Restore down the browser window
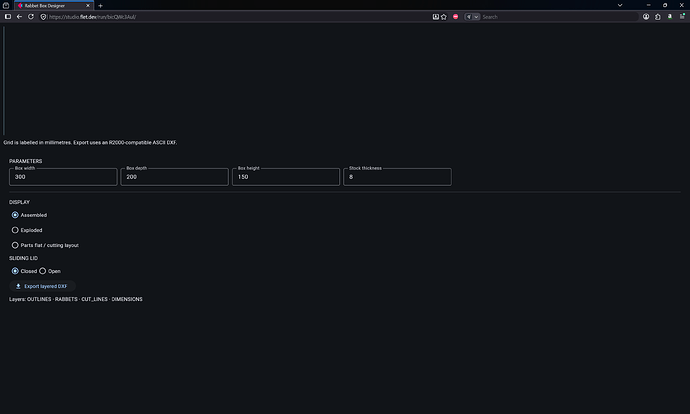This screenshot has height=414, width=690. [x=665, y=5]
